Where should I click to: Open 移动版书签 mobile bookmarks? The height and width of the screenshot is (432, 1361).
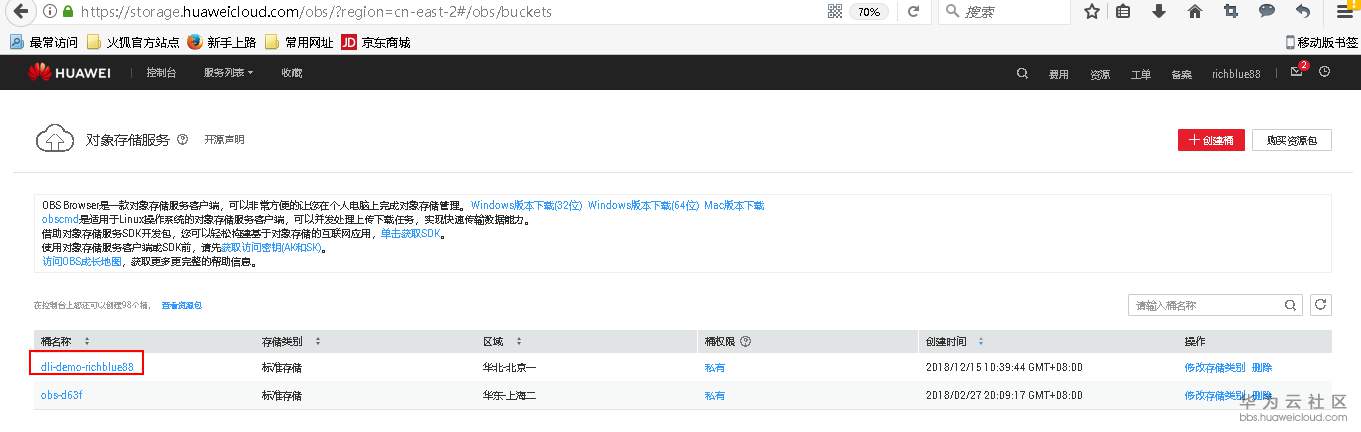tap(1321, 42)
